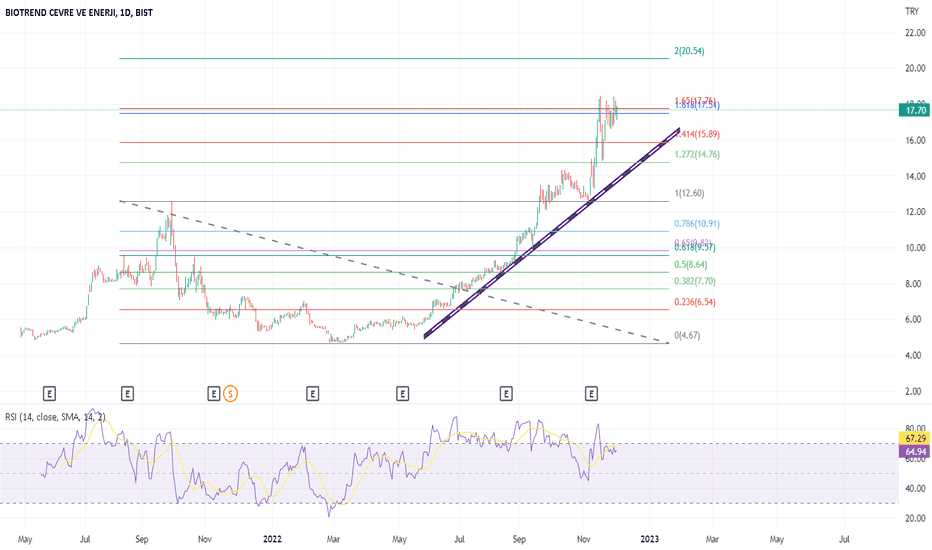
Task: Click the 12.00 price axis label
Action: click(915, 212)
